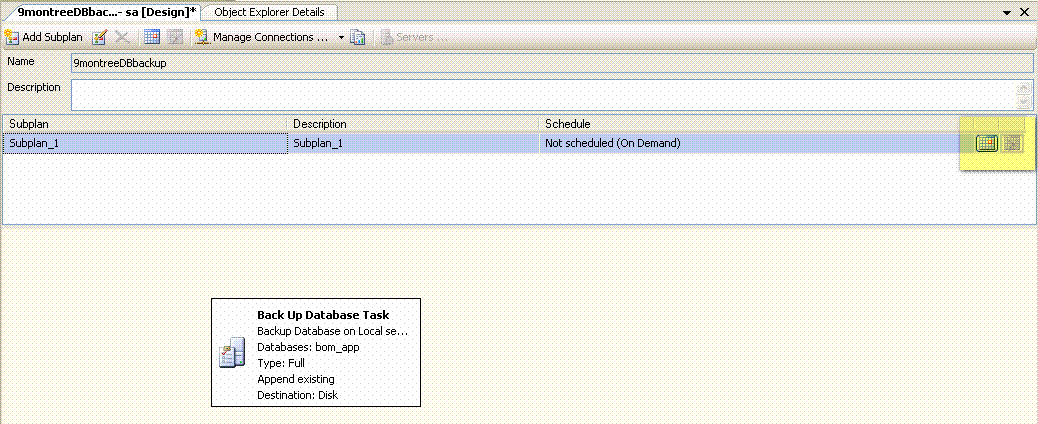Image resolution: width=1038 pixels, height=424 pixels.
Task: Open the Reporting and Logging icon
Action: click(358, 38)
